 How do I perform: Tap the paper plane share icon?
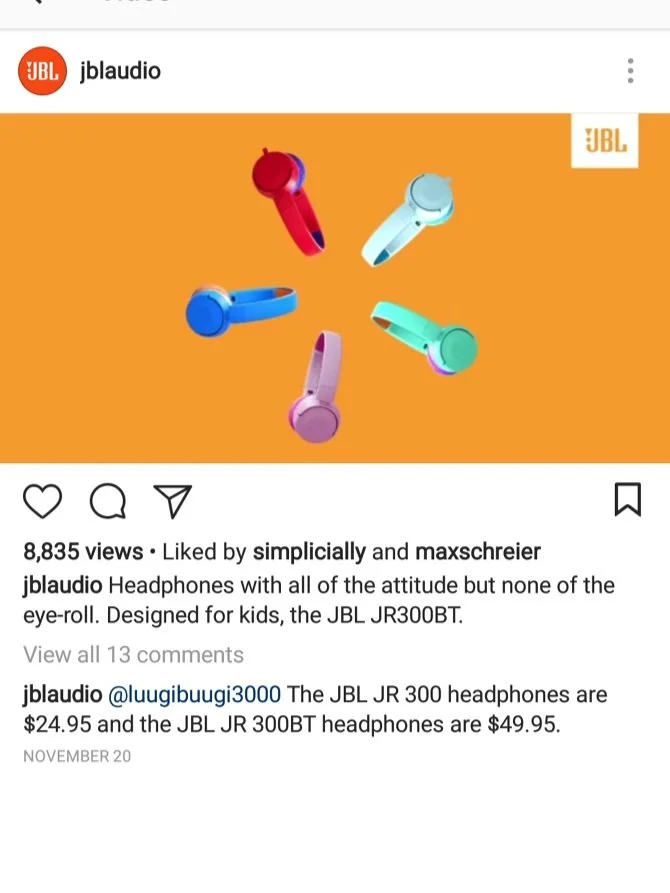tap(173, 501)
